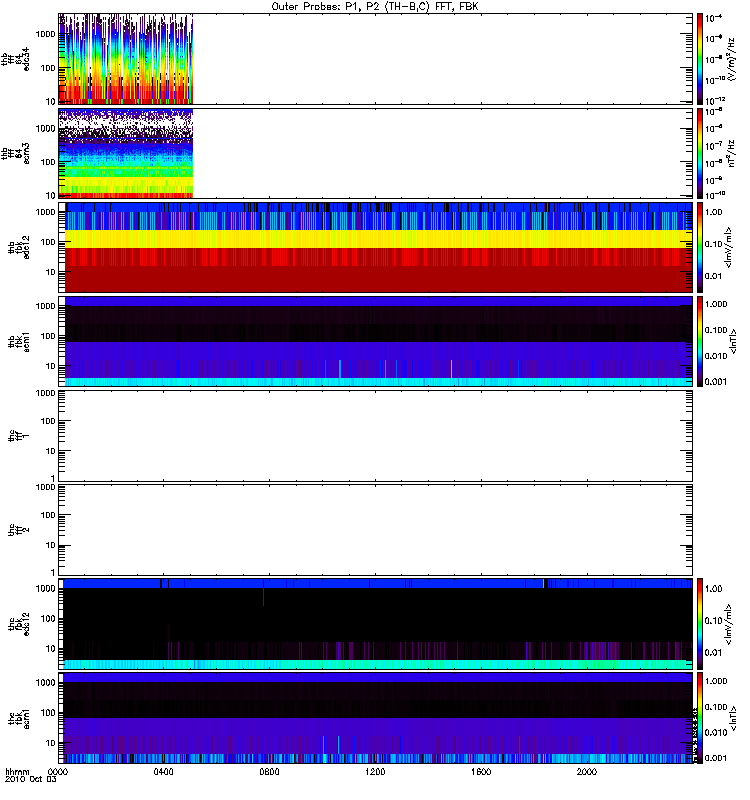Click the thc fbk edc12 <|mV/m|> color bar
The height and width of the screenshot is (800, 750).
700,624
